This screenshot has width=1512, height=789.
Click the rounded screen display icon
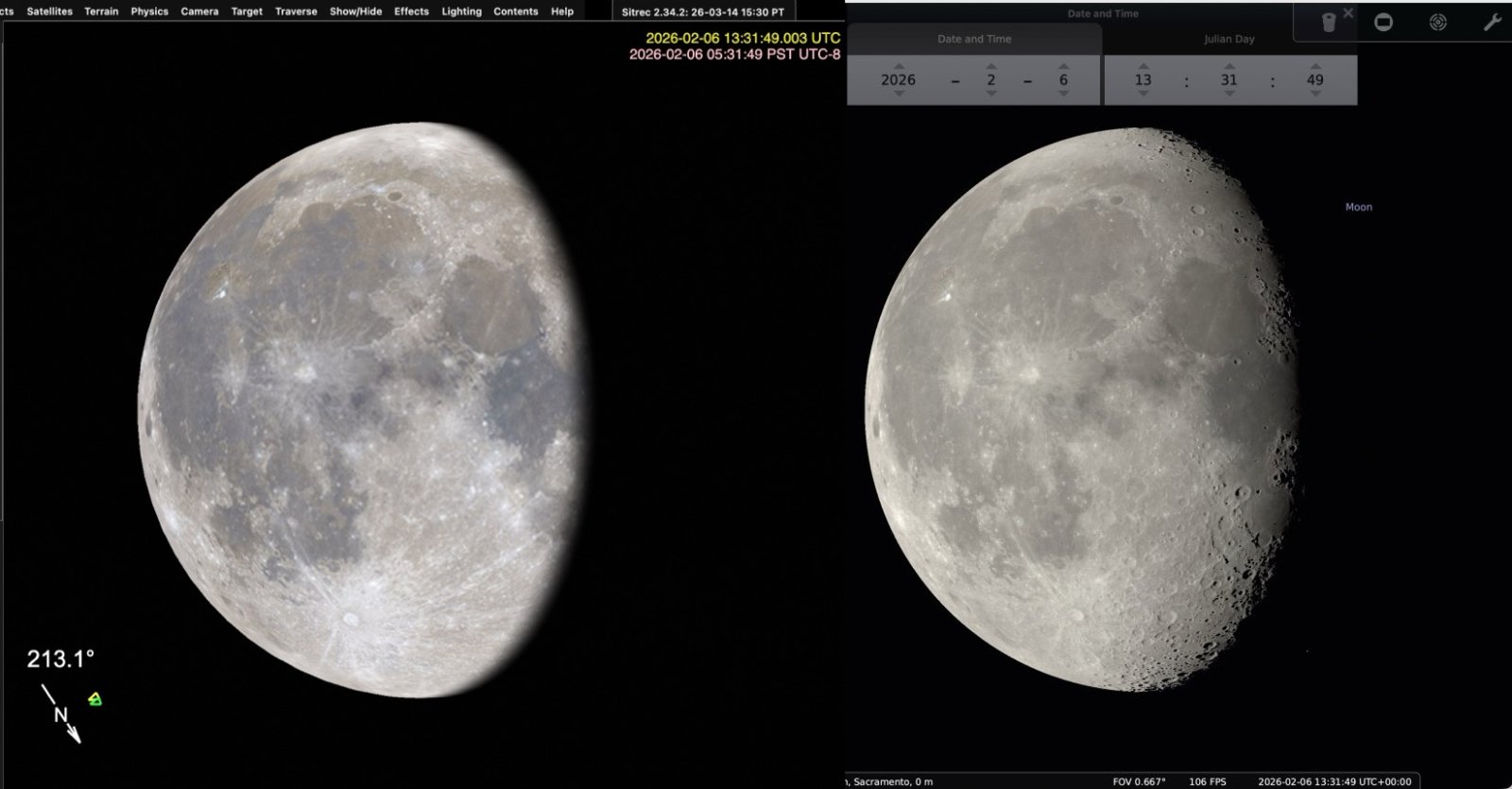coord(1383,23)
